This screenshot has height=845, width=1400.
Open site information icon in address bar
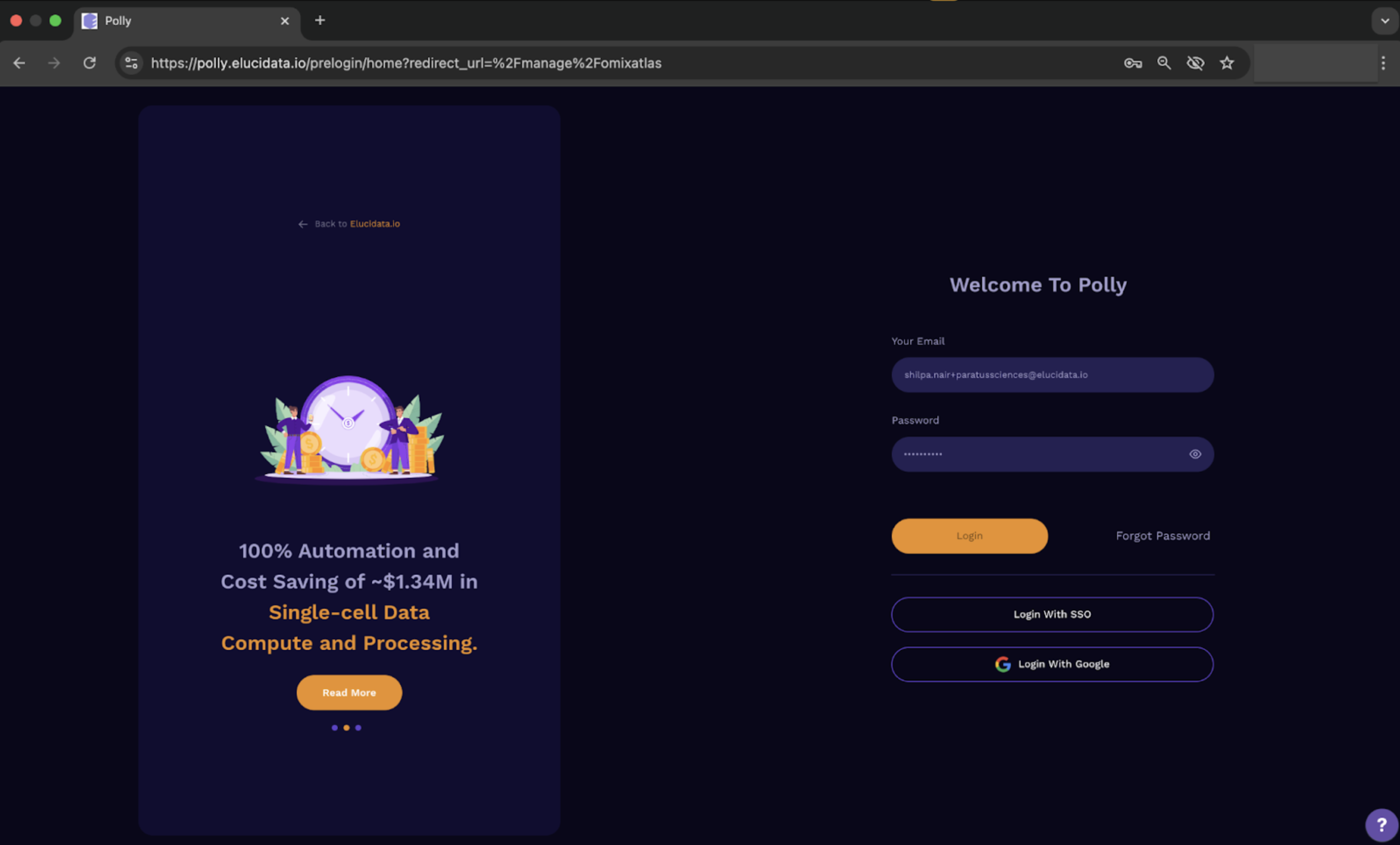pyautogui.click(x=131, y=63)
